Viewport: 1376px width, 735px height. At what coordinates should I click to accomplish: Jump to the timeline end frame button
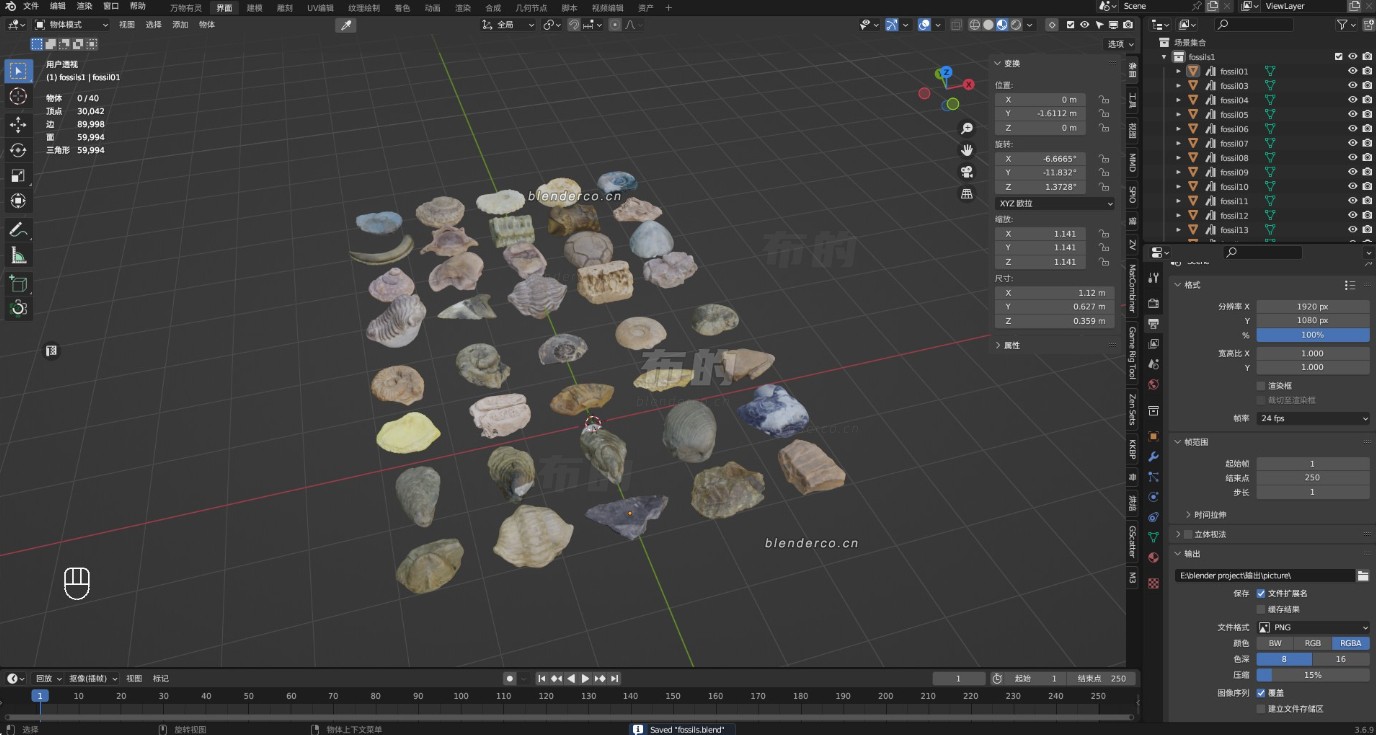point(615,678)
